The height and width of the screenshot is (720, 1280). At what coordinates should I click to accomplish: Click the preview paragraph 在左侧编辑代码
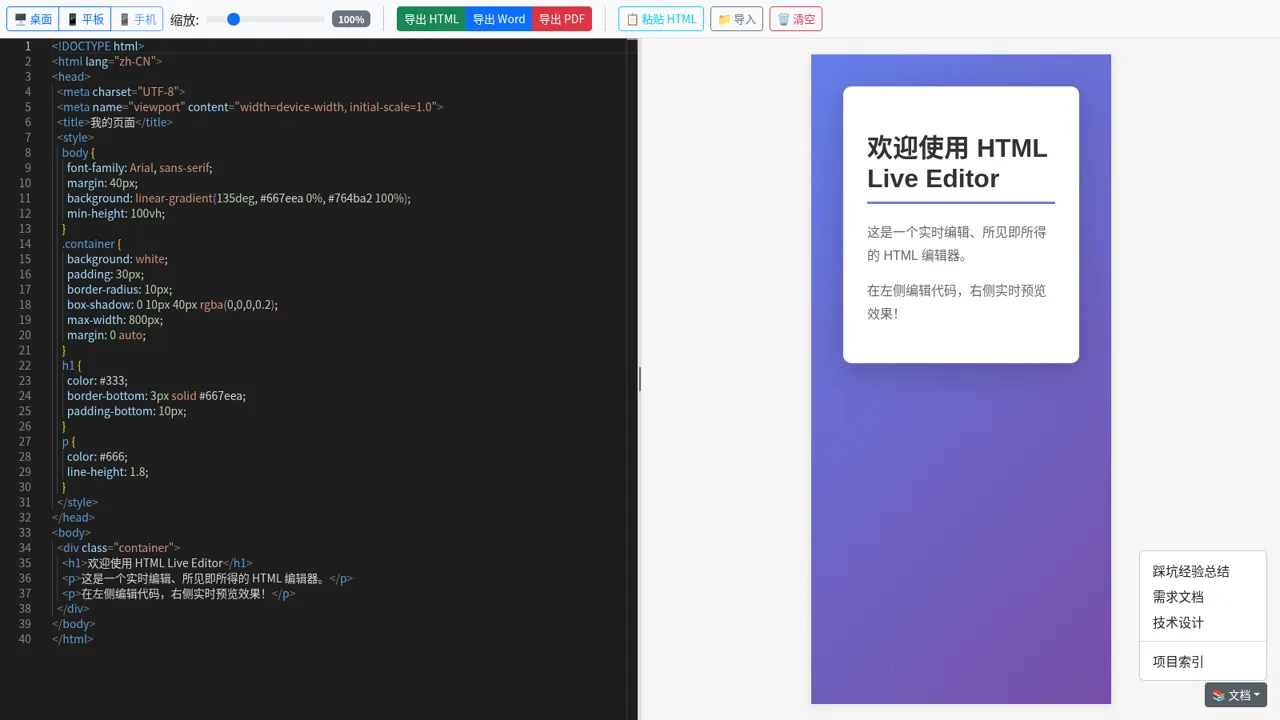click(961, 302)
